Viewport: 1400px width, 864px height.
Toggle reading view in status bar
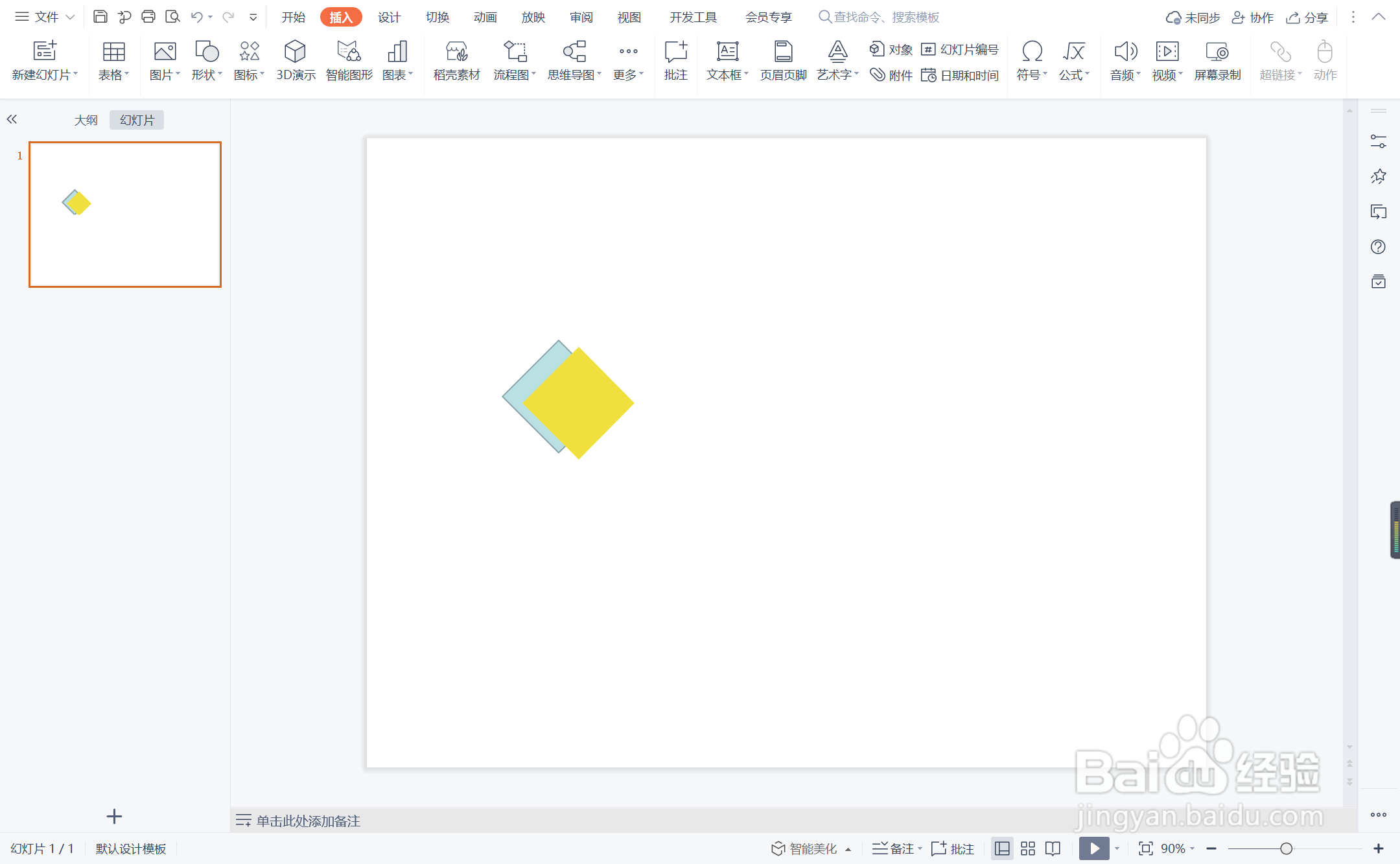tap(1053, 848)
